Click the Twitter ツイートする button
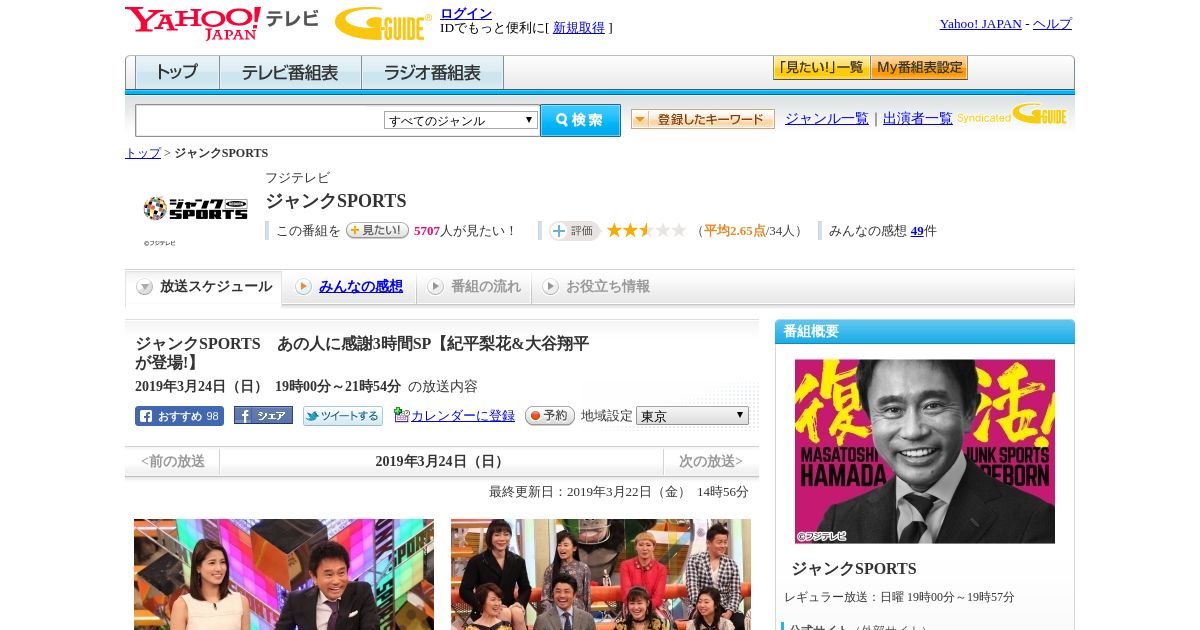 coord(343,416)
